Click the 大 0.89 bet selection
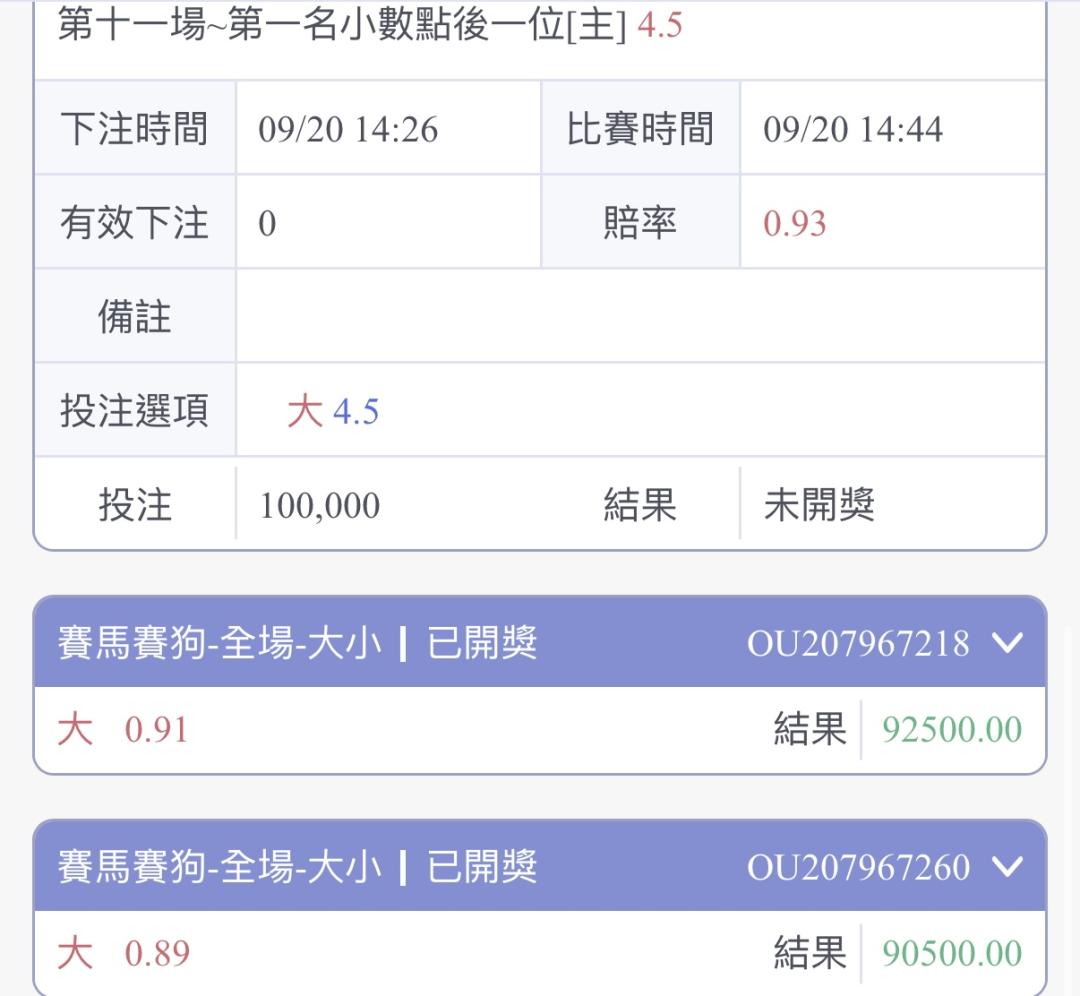Viewport: 1080px width, 996px height. (x=123, y=953)
